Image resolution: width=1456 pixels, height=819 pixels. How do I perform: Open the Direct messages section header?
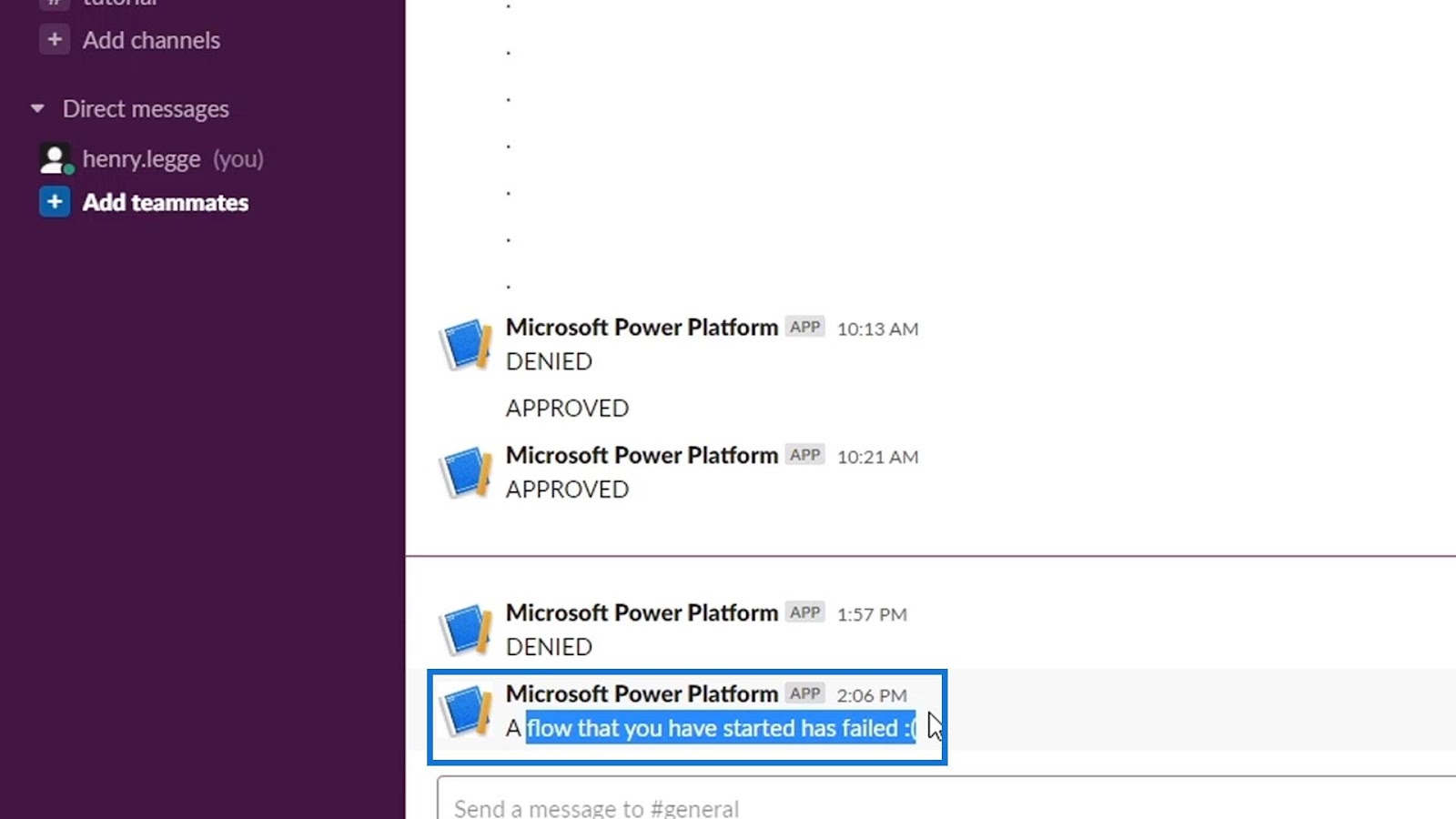146,109
